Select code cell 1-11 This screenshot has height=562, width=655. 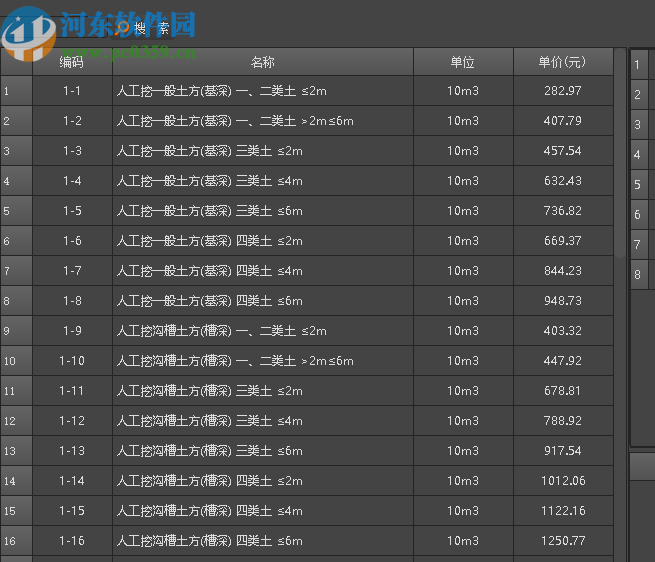[x=72, y=391]
